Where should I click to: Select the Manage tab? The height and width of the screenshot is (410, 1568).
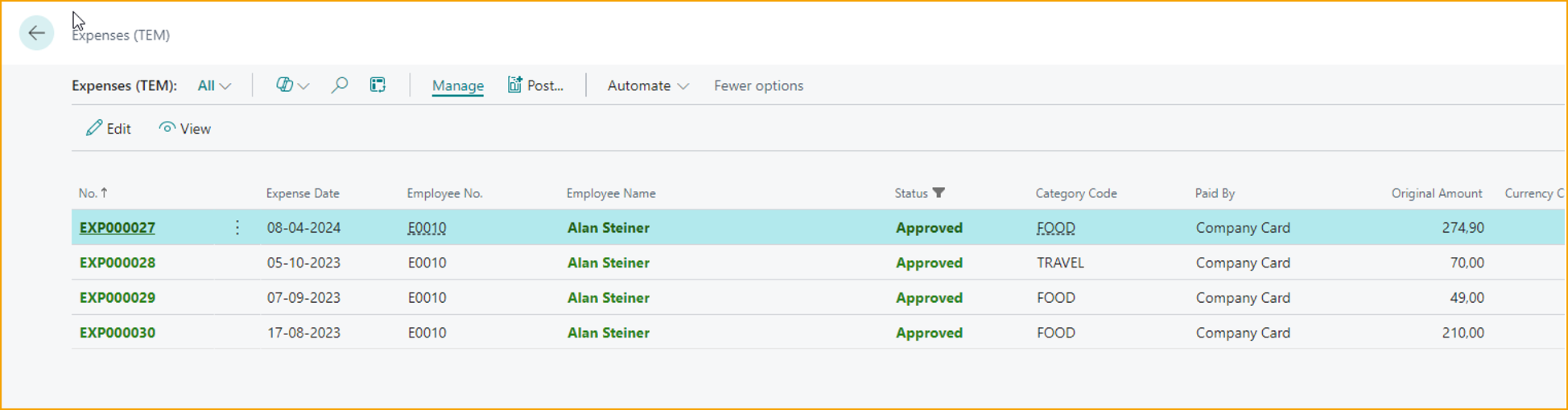click(x=458, y=85)
